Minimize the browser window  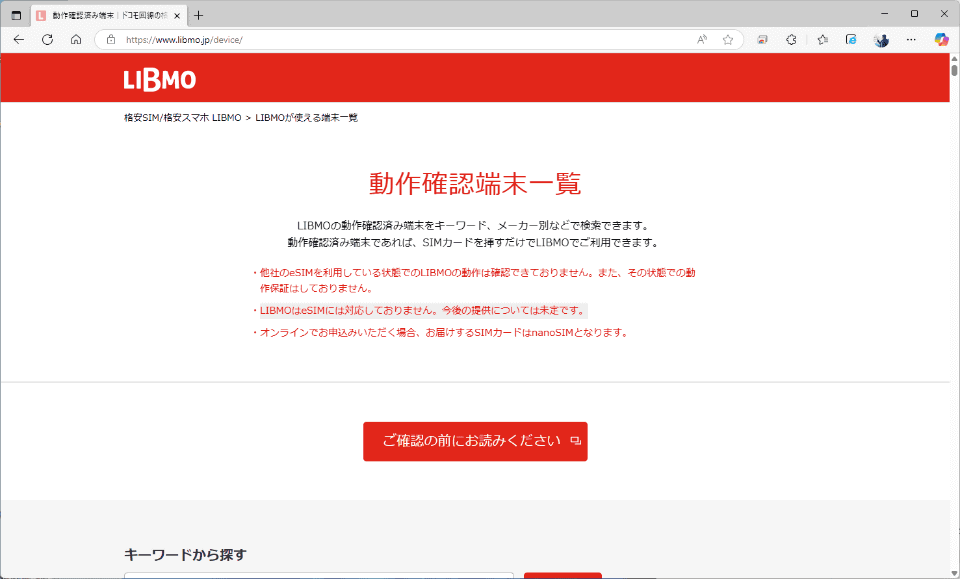click(x=884, y=13)
